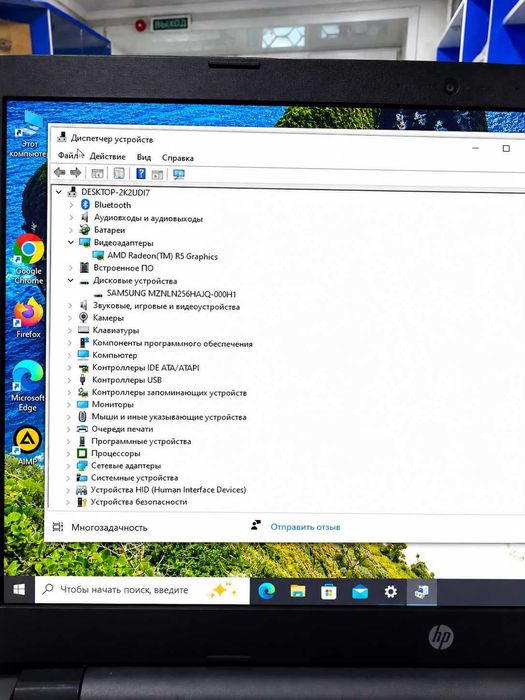Open the Действие menu
525x700 pixels.
tap(108, 156)
